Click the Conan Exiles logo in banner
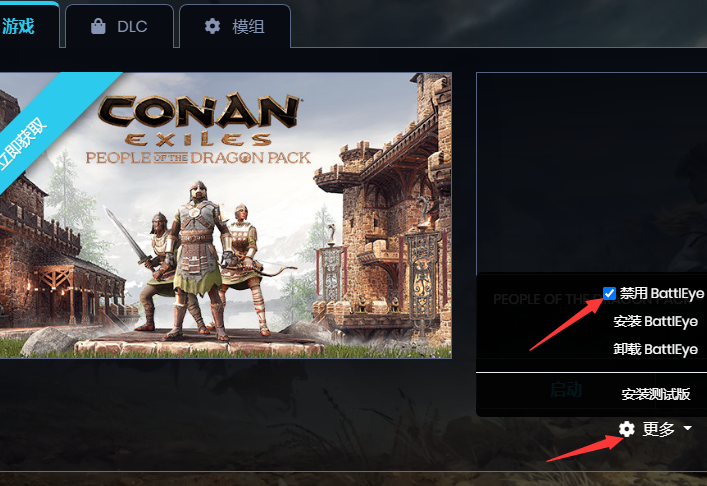The image size is (707, 486). point(198,121)
